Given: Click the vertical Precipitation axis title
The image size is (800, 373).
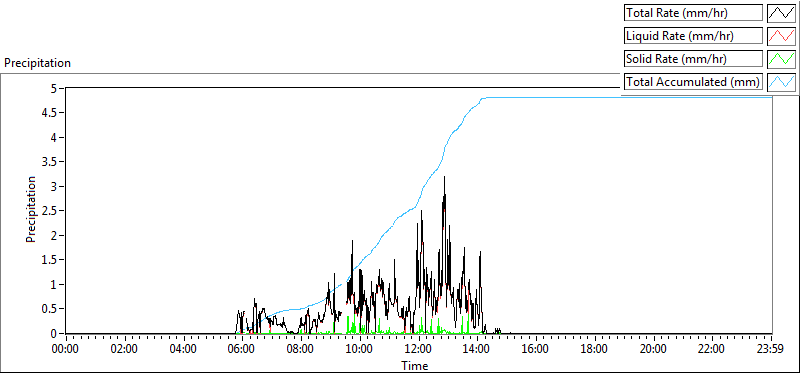Looking at the screenshot, I should pyautogui.click(x=32, y=210).
